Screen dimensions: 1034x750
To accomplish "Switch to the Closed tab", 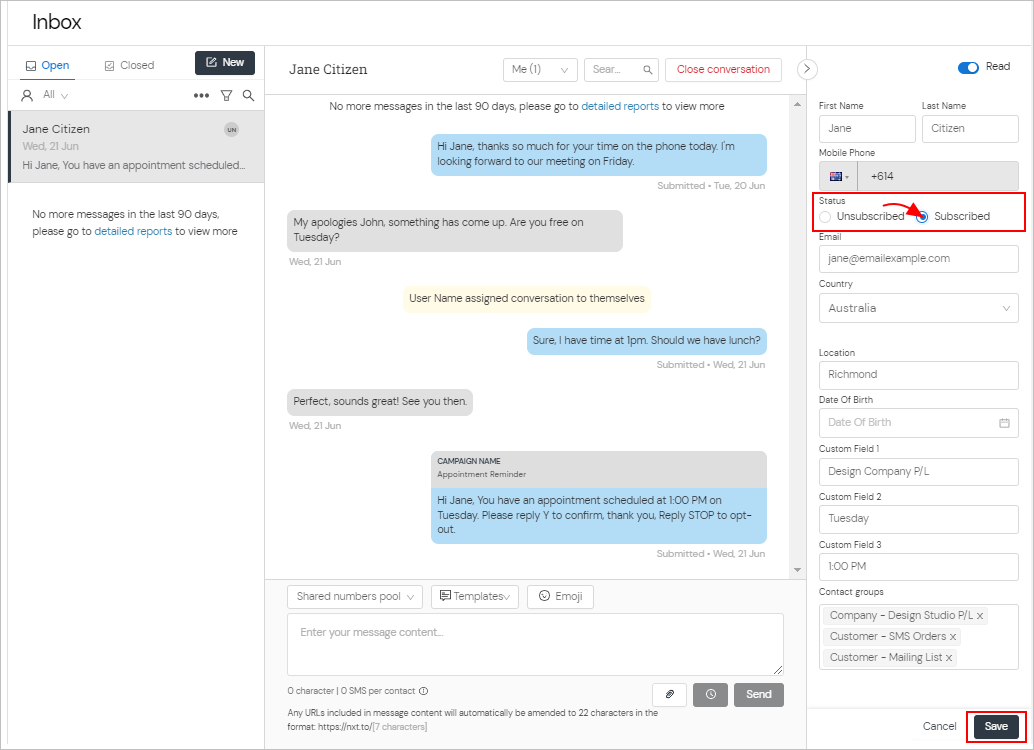I will (x=129, y=65).
